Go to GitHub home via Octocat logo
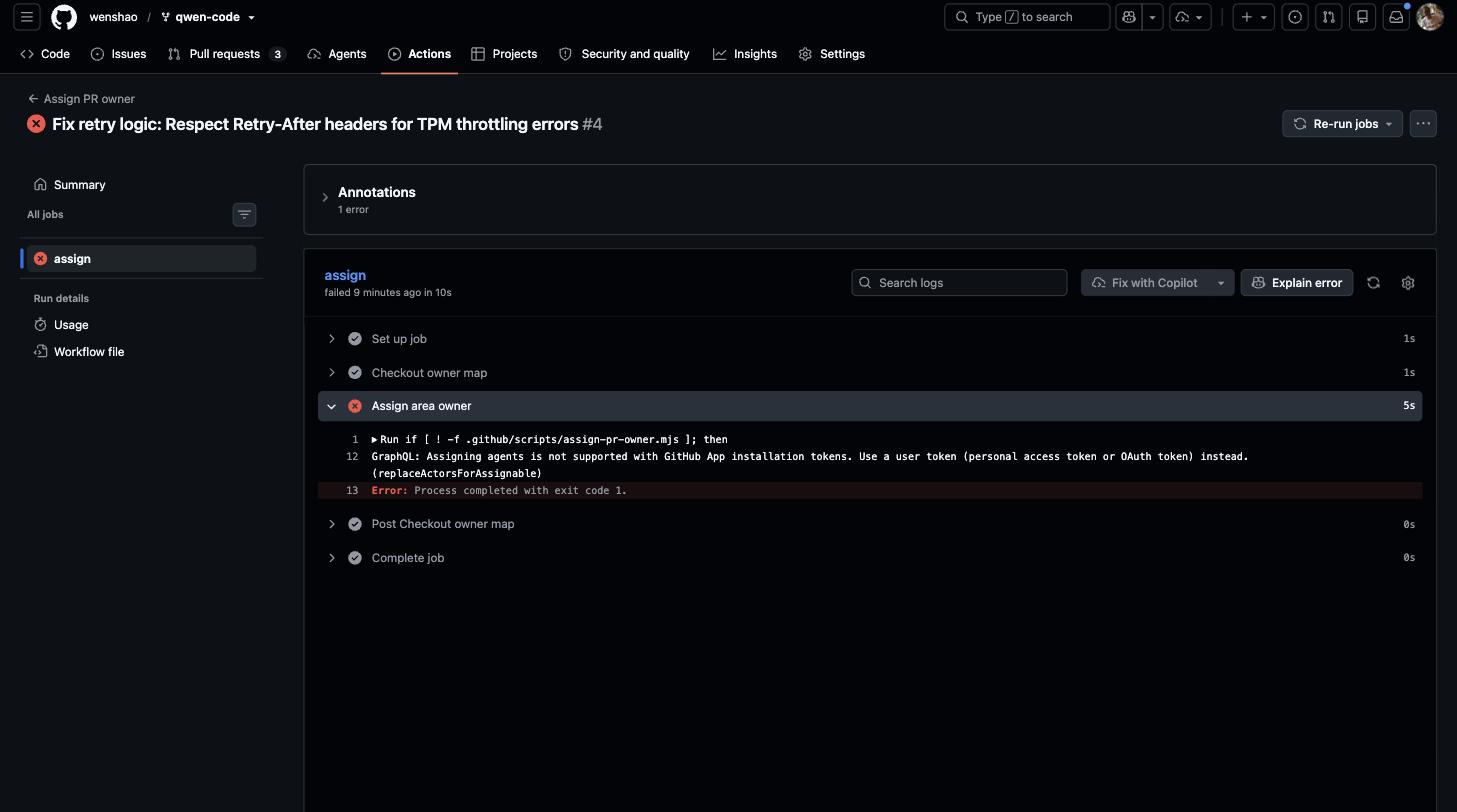This screenshot has height=812, width=1457. 64,17
